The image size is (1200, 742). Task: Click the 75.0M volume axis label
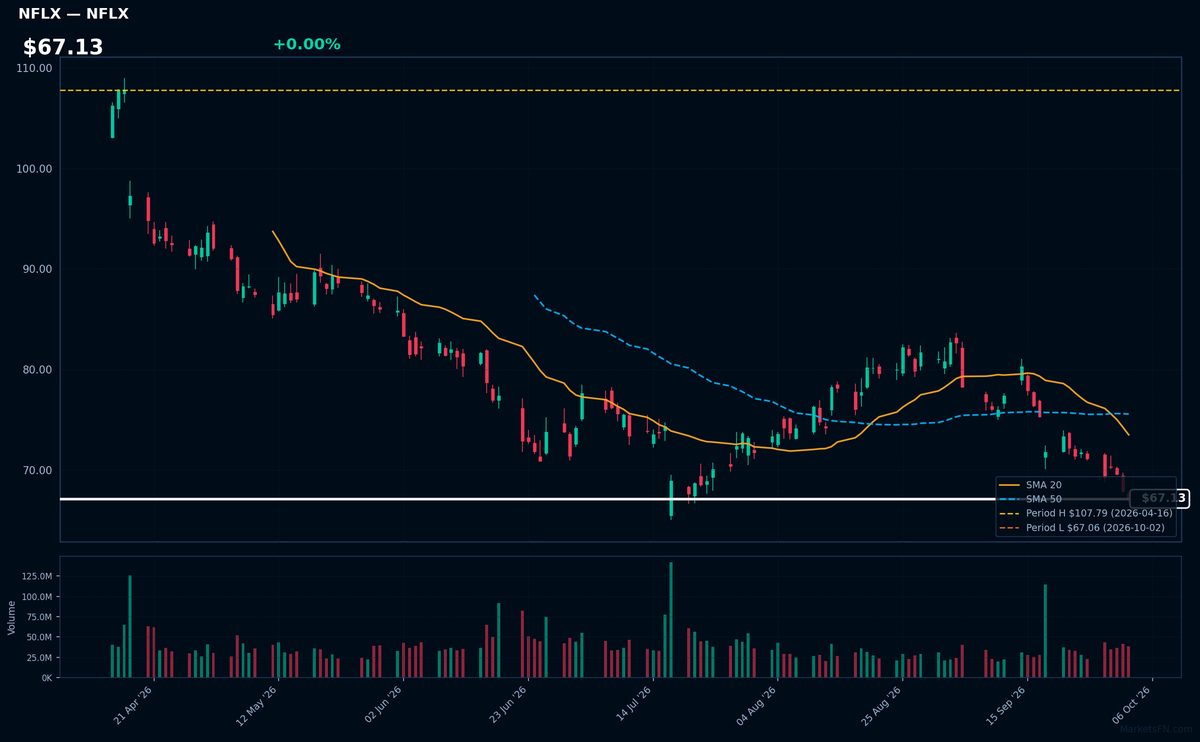41,617
